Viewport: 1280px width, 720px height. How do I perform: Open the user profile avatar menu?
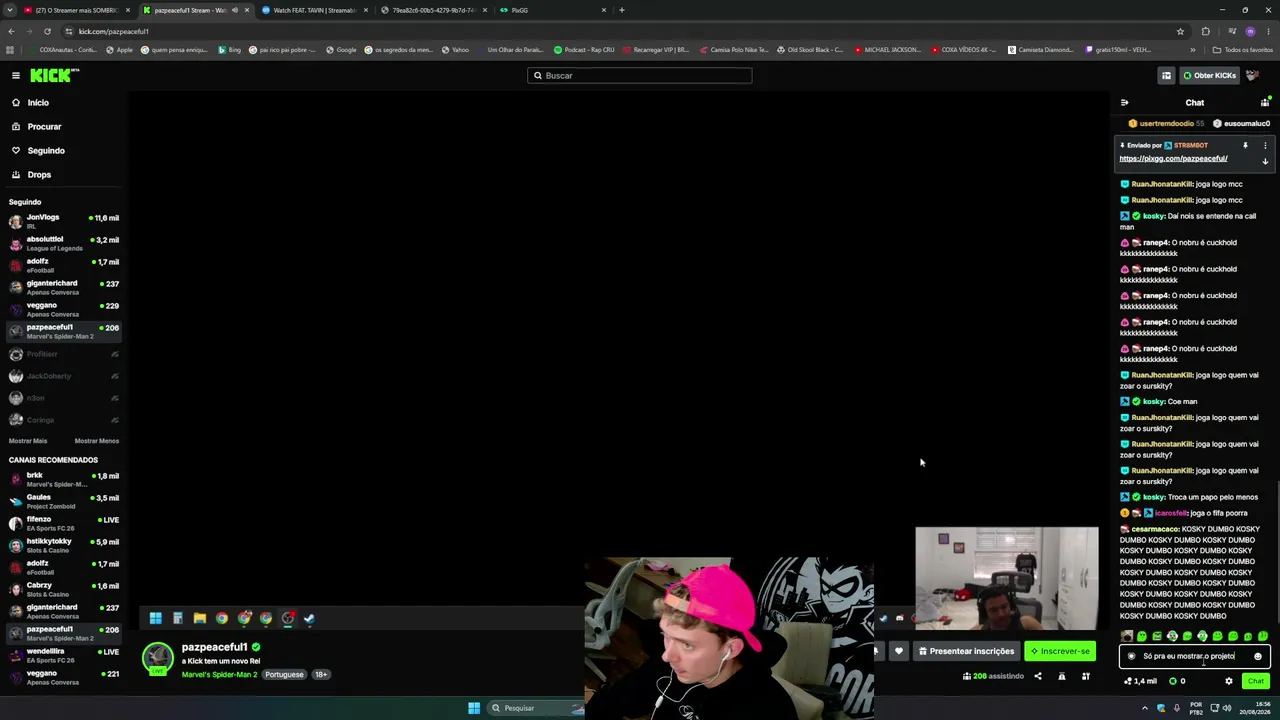[1252, 75]
